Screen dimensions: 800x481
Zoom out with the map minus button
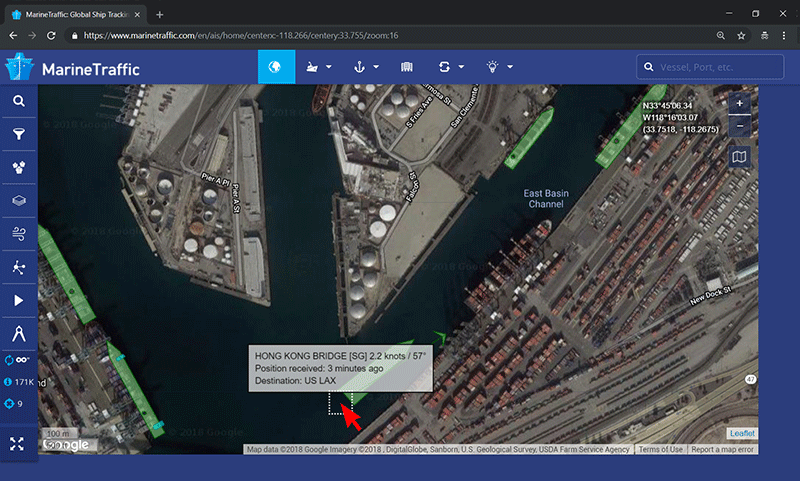[740, 125]
